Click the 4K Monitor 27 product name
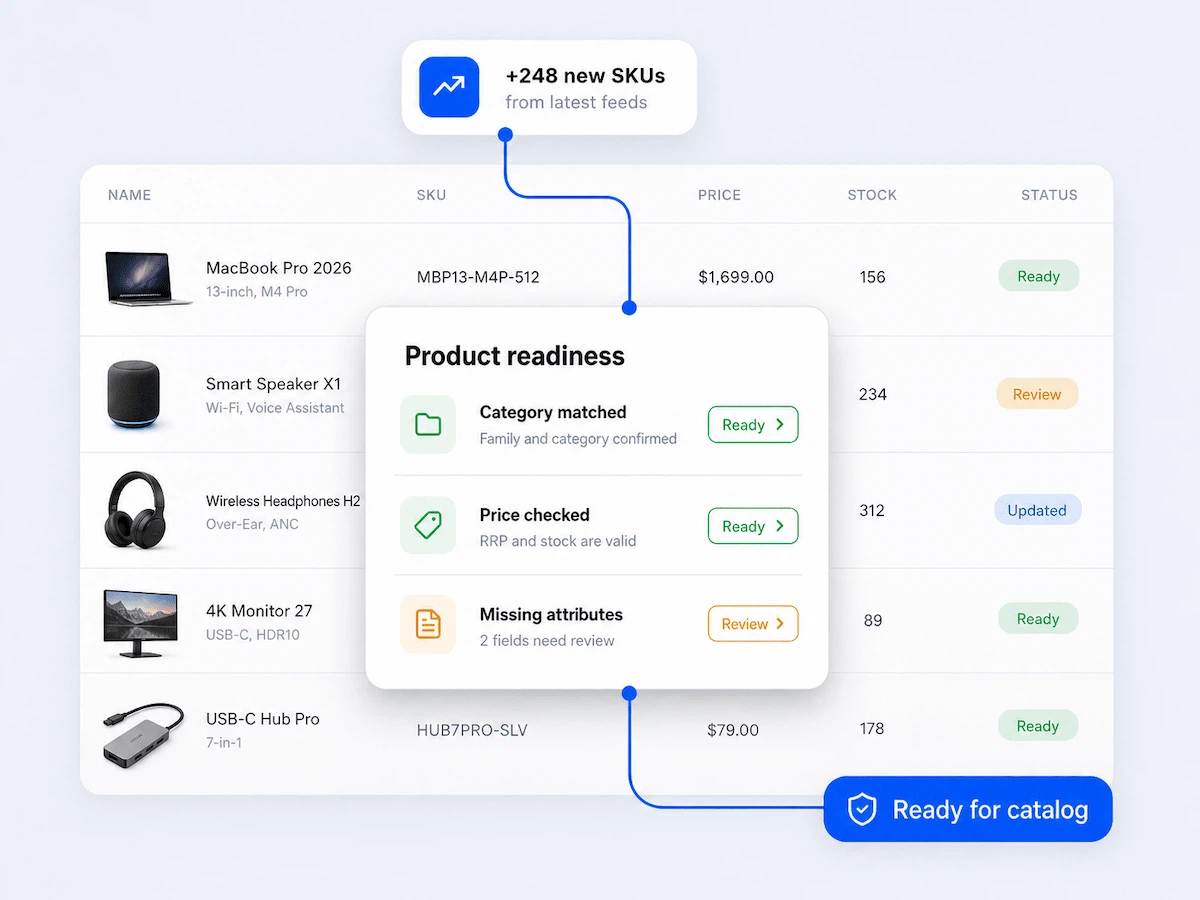This screenshot has width=1200, height=900. point(259,611)
